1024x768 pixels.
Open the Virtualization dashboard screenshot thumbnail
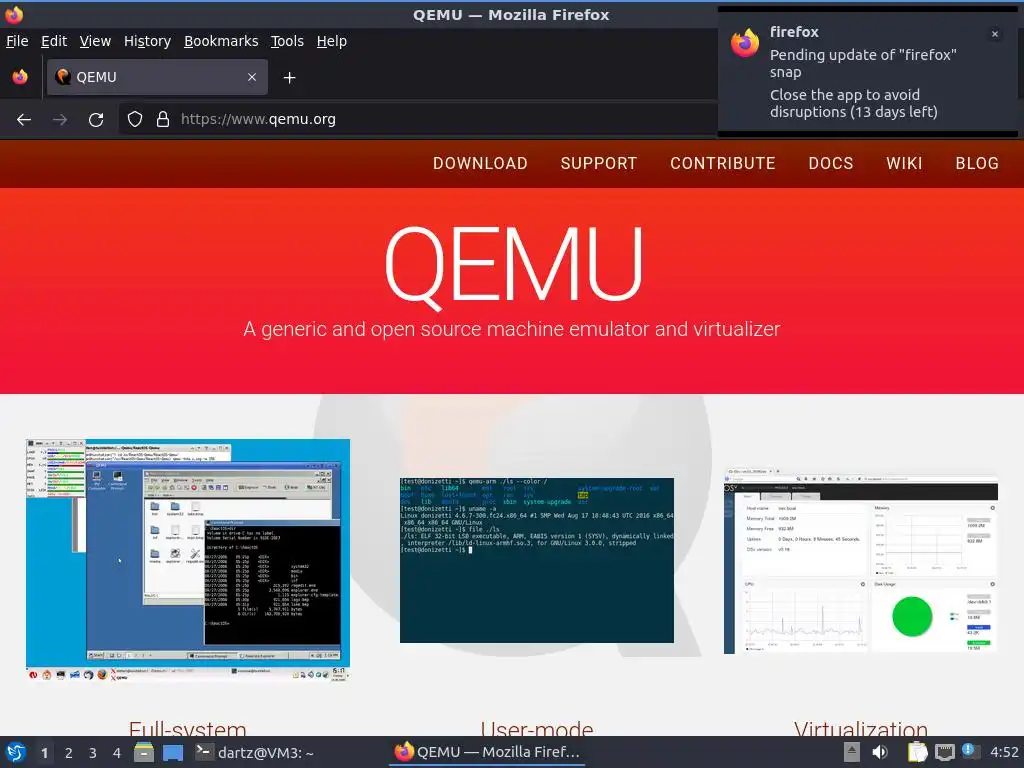[x=861, y=560]
